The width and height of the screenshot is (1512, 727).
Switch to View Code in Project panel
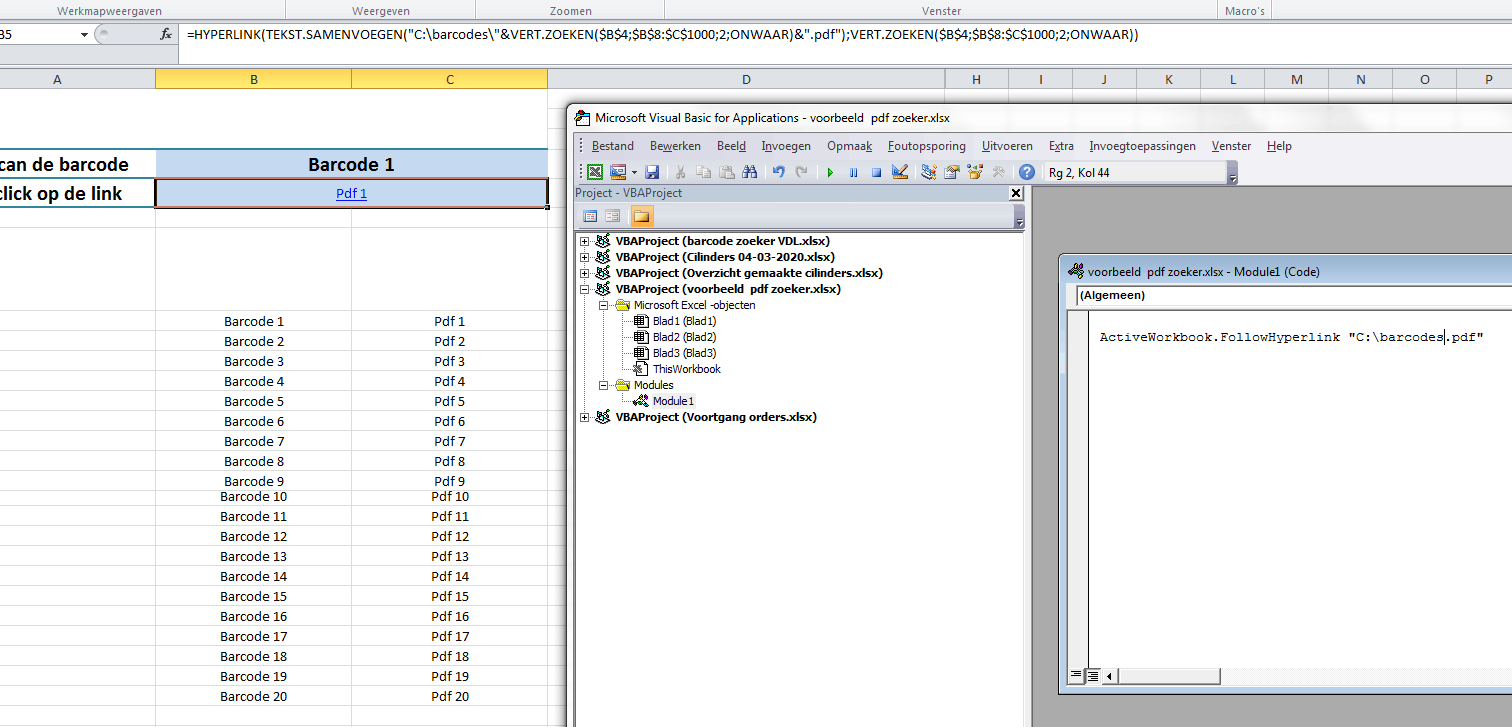click(590, 215)
